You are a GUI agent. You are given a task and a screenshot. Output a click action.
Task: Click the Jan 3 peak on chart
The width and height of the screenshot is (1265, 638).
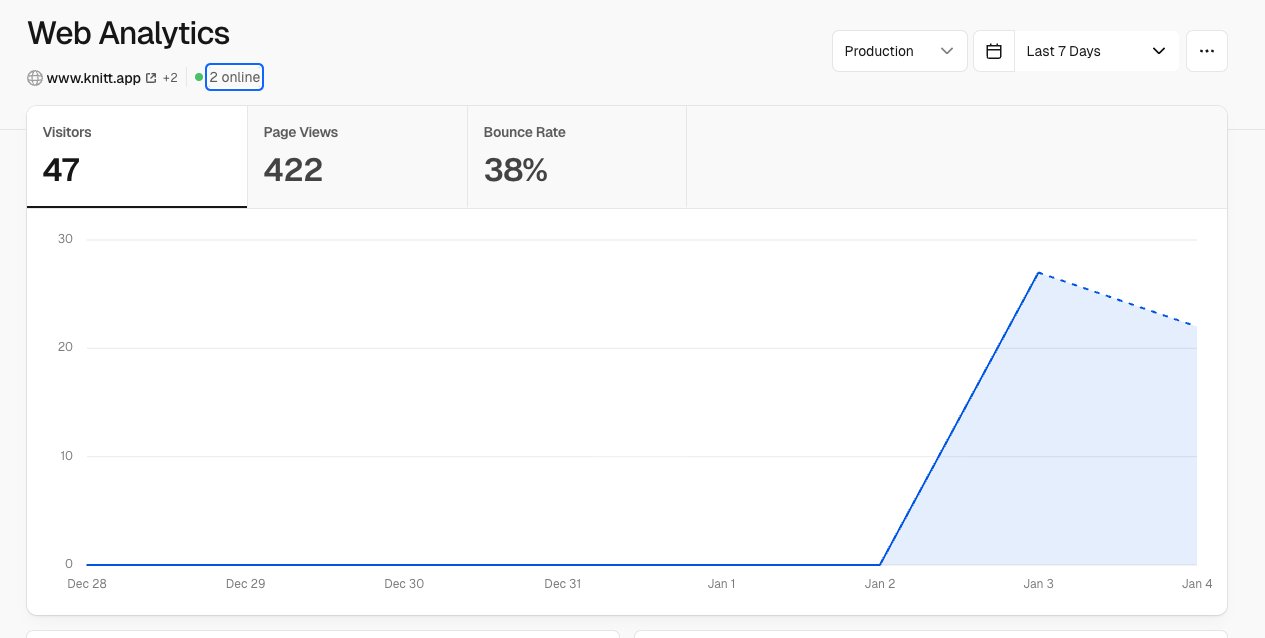coord(1039,272)
